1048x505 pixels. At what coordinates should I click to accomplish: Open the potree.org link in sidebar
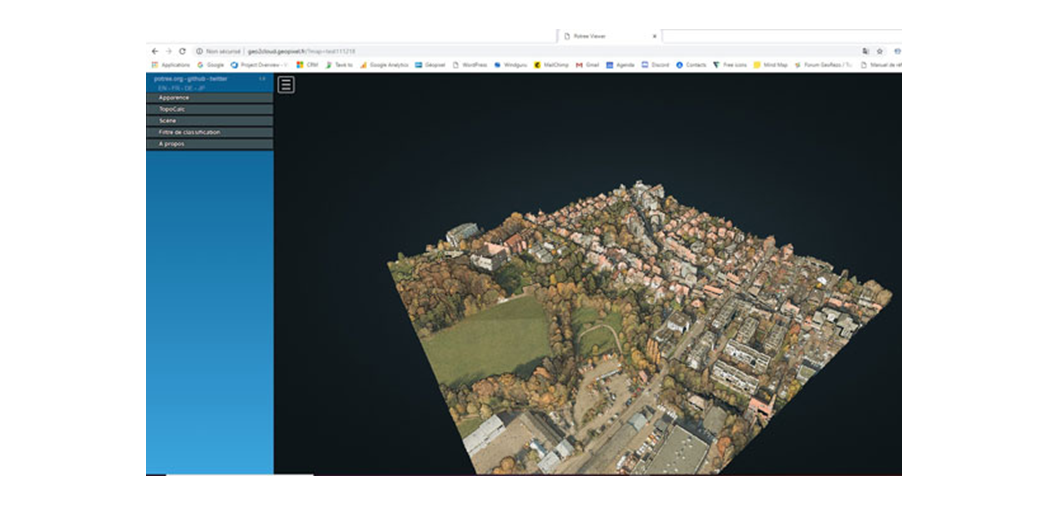pyautogui.click(x=166, y=78)
